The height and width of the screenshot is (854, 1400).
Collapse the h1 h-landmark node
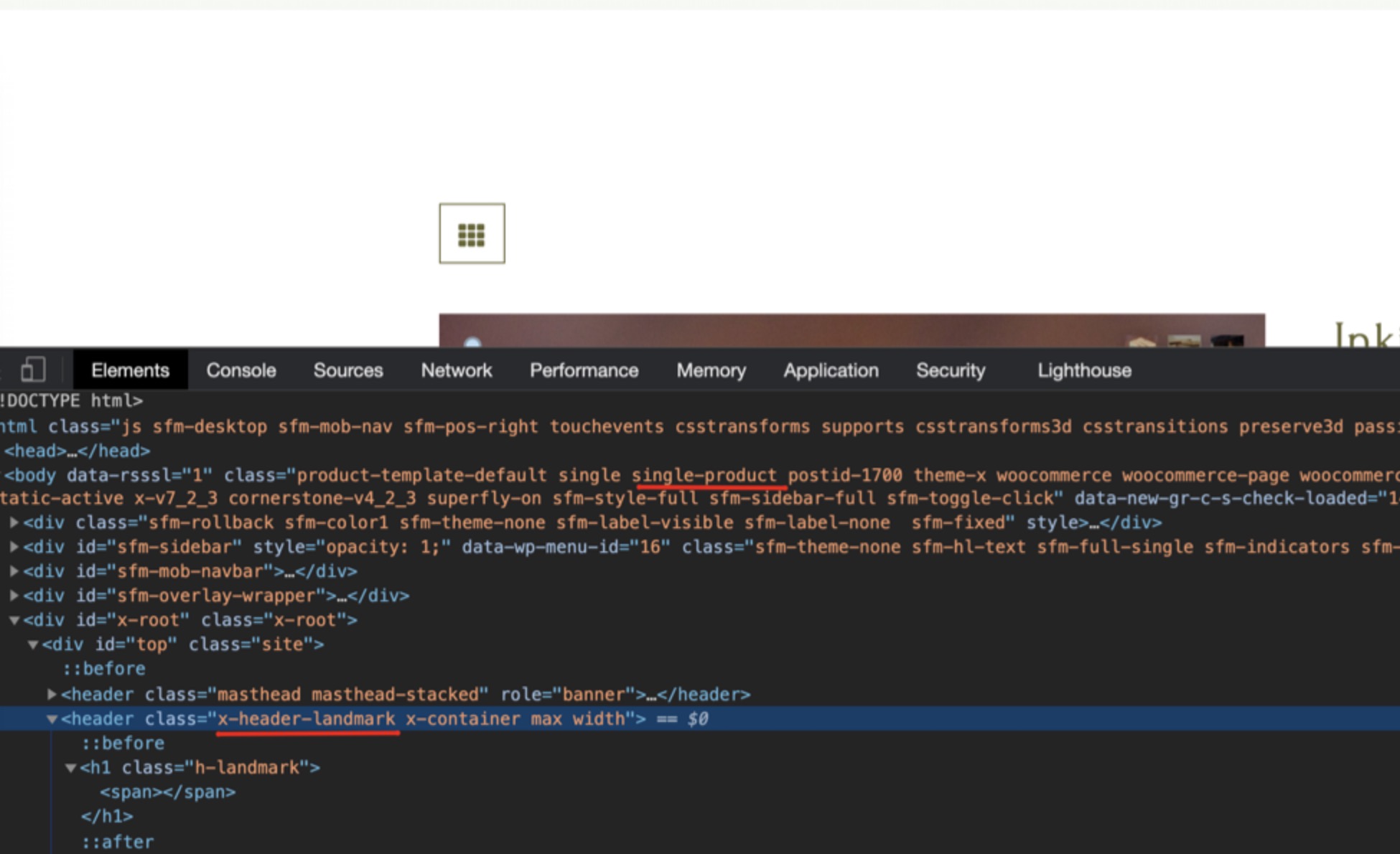click(x=70, y=768)
